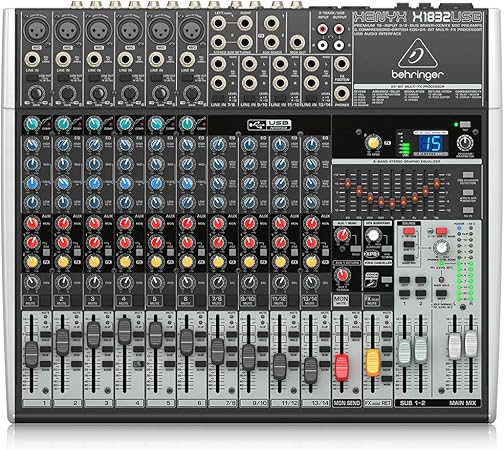Toggle the FX mute button
Image resolution: width=504 pixels, height=450 pixels.
[372, 300]
